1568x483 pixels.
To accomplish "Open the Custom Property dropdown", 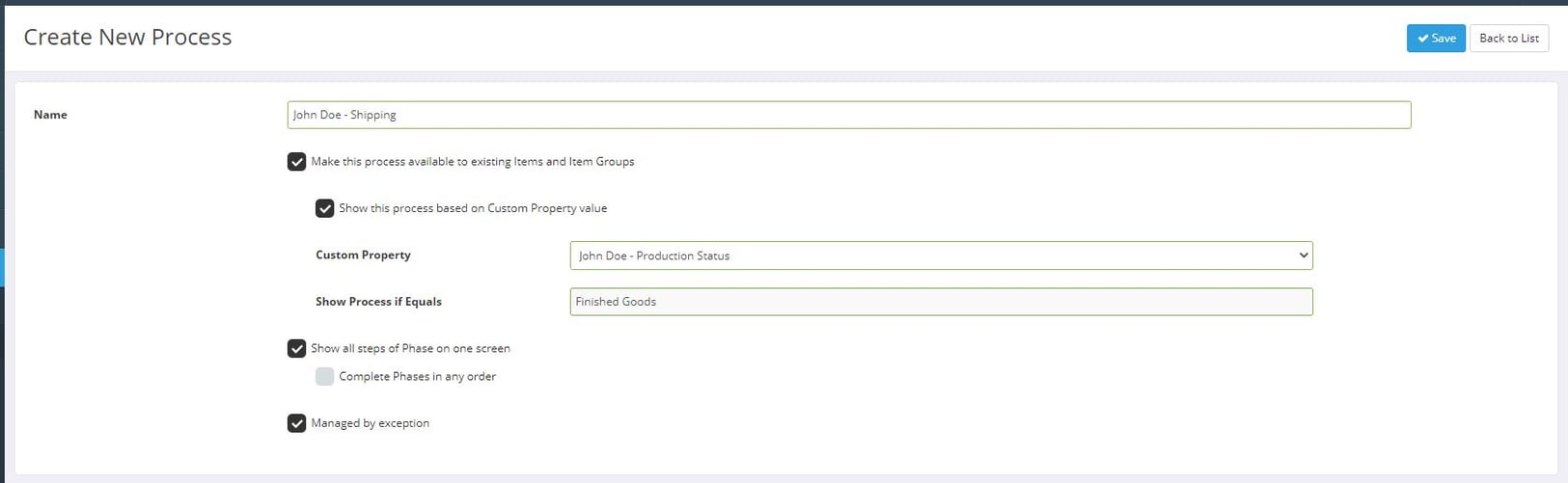I will coord(941,255).
